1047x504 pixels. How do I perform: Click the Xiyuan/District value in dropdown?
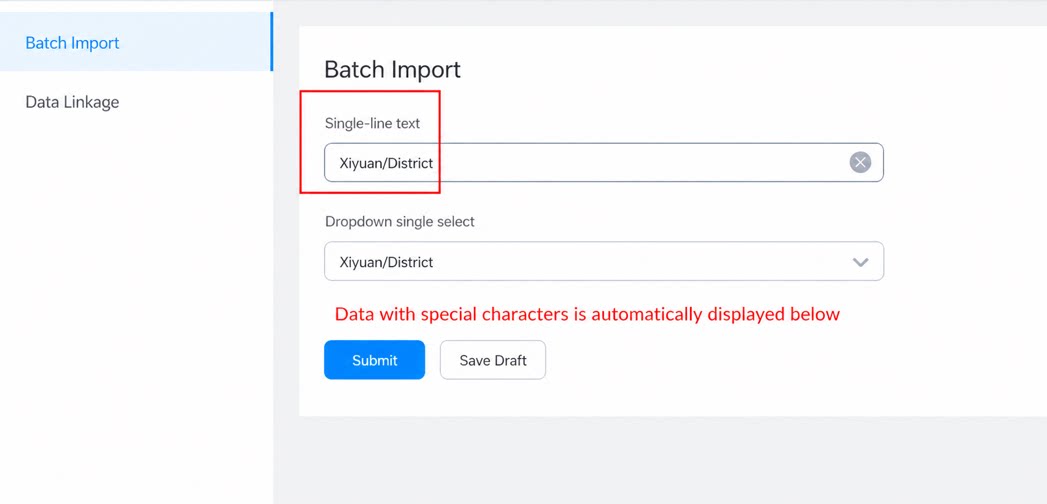click(386, 262)
